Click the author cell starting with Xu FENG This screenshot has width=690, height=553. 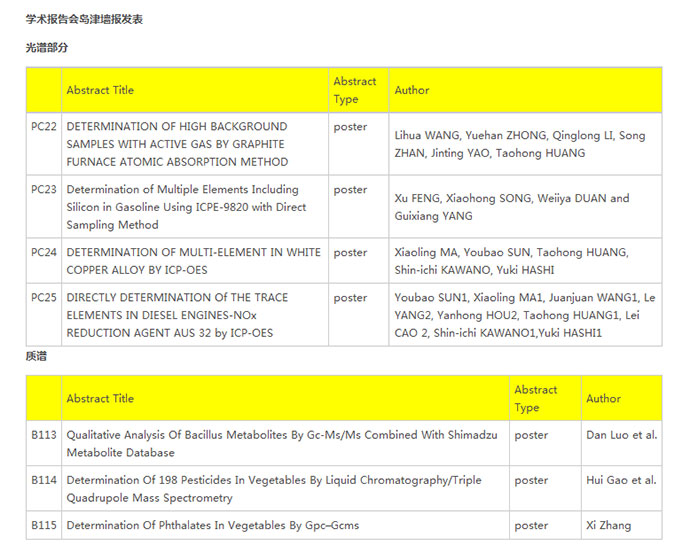[x=512, y=207]
